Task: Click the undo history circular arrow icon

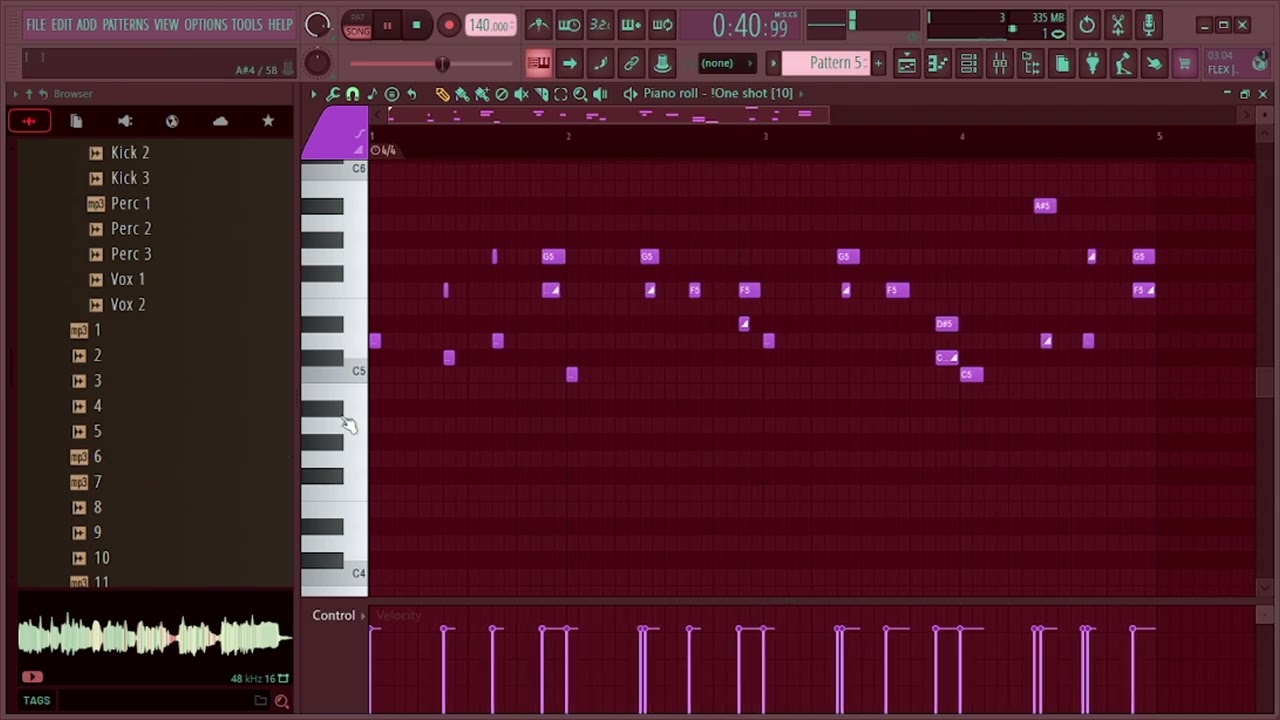Action: (1087, 25)
